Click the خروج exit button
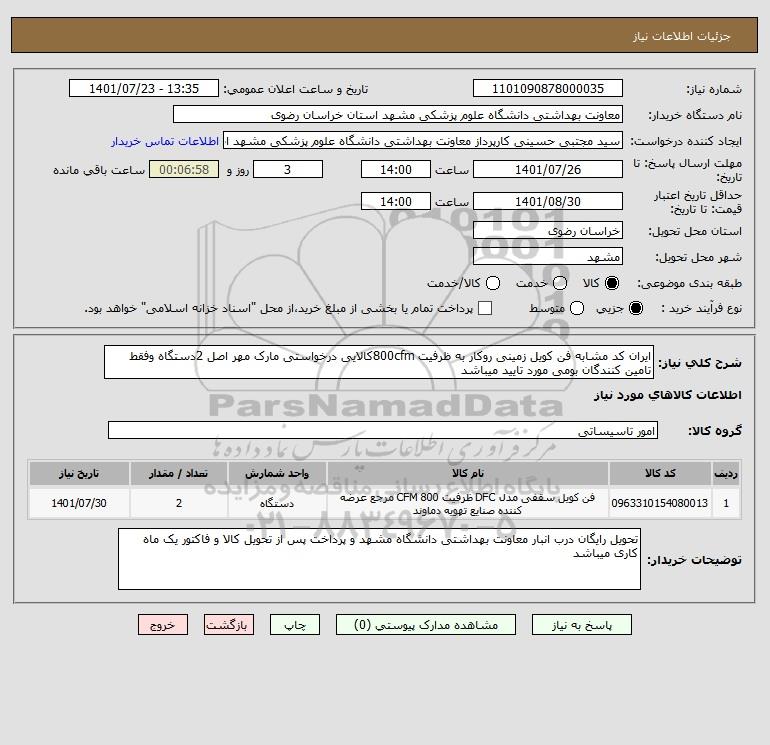 coord(163,625)
